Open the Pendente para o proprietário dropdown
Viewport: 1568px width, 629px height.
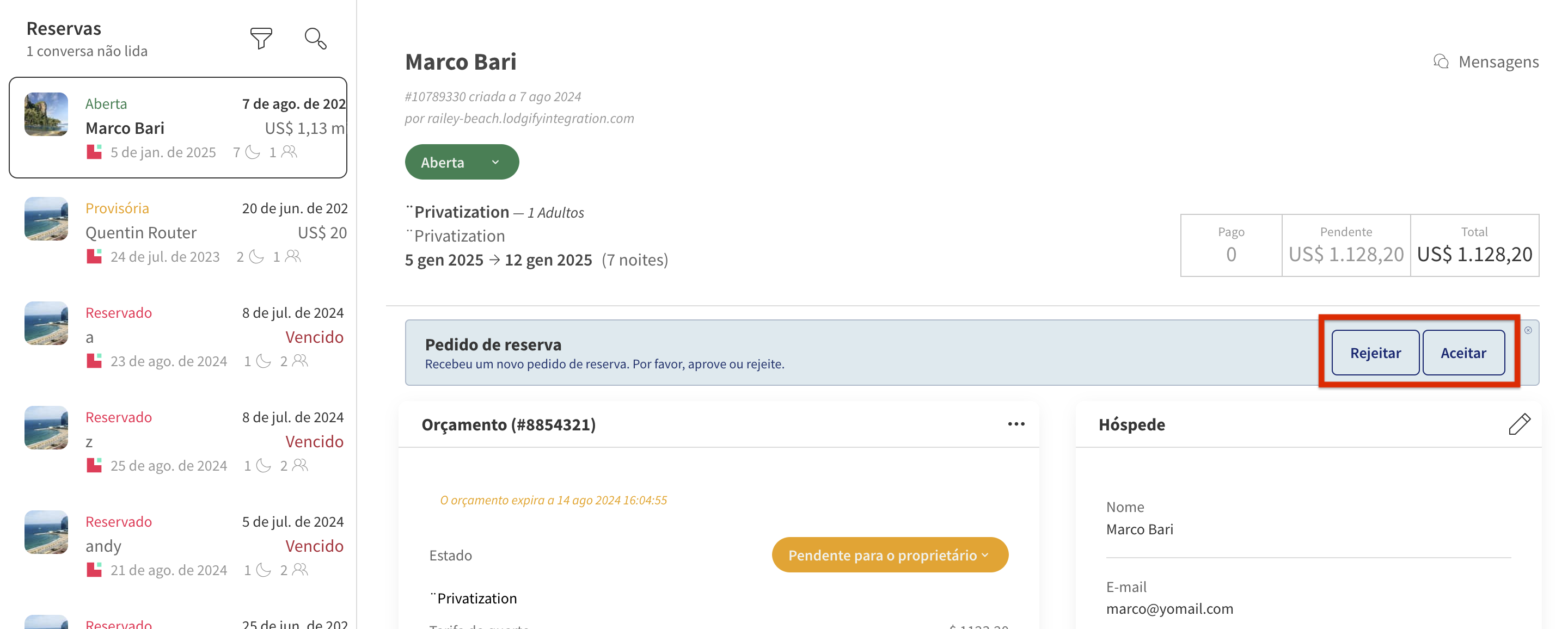(889, 555)
